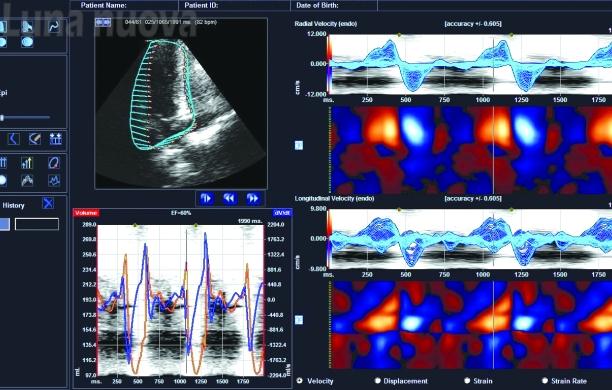This screenshot has height=390, width=612.
Task: Toggle the view icon atop the echo image
Action: pyautogui.click(x=103, y=23)
